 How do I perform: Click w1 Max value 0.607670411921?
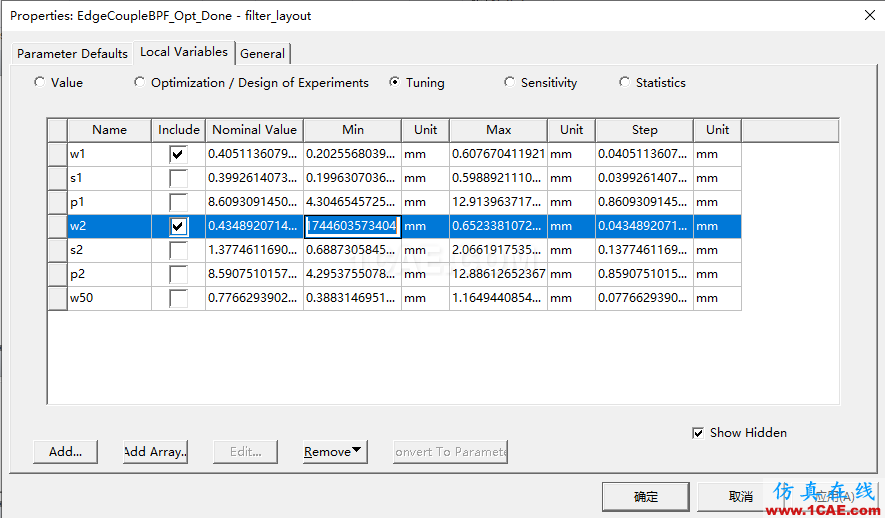click(498, 154)
